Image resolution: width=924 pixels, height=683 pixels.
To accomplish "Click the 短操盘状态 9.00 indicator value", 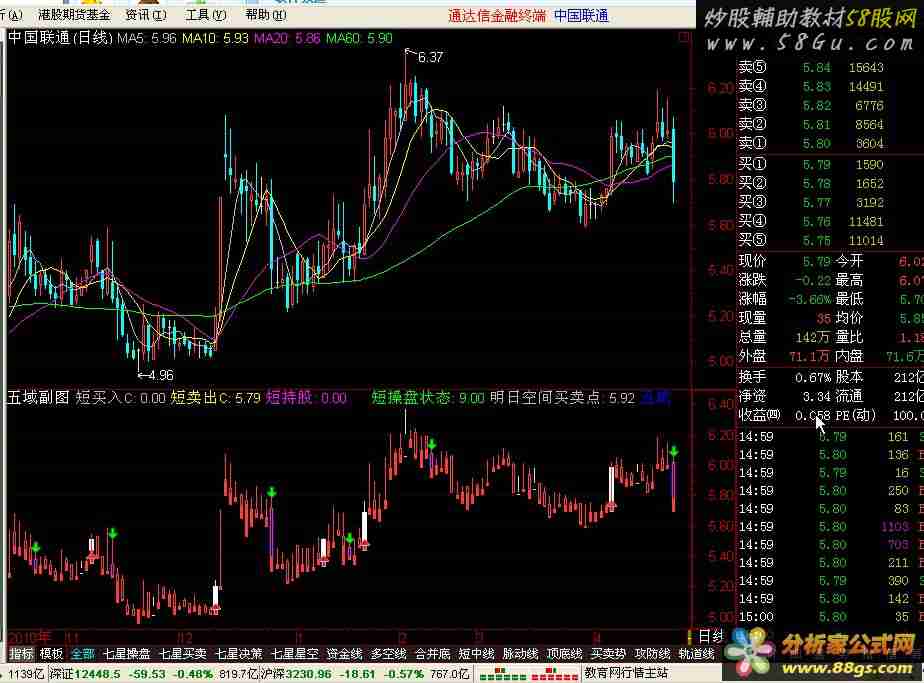I will coord(428,398).
